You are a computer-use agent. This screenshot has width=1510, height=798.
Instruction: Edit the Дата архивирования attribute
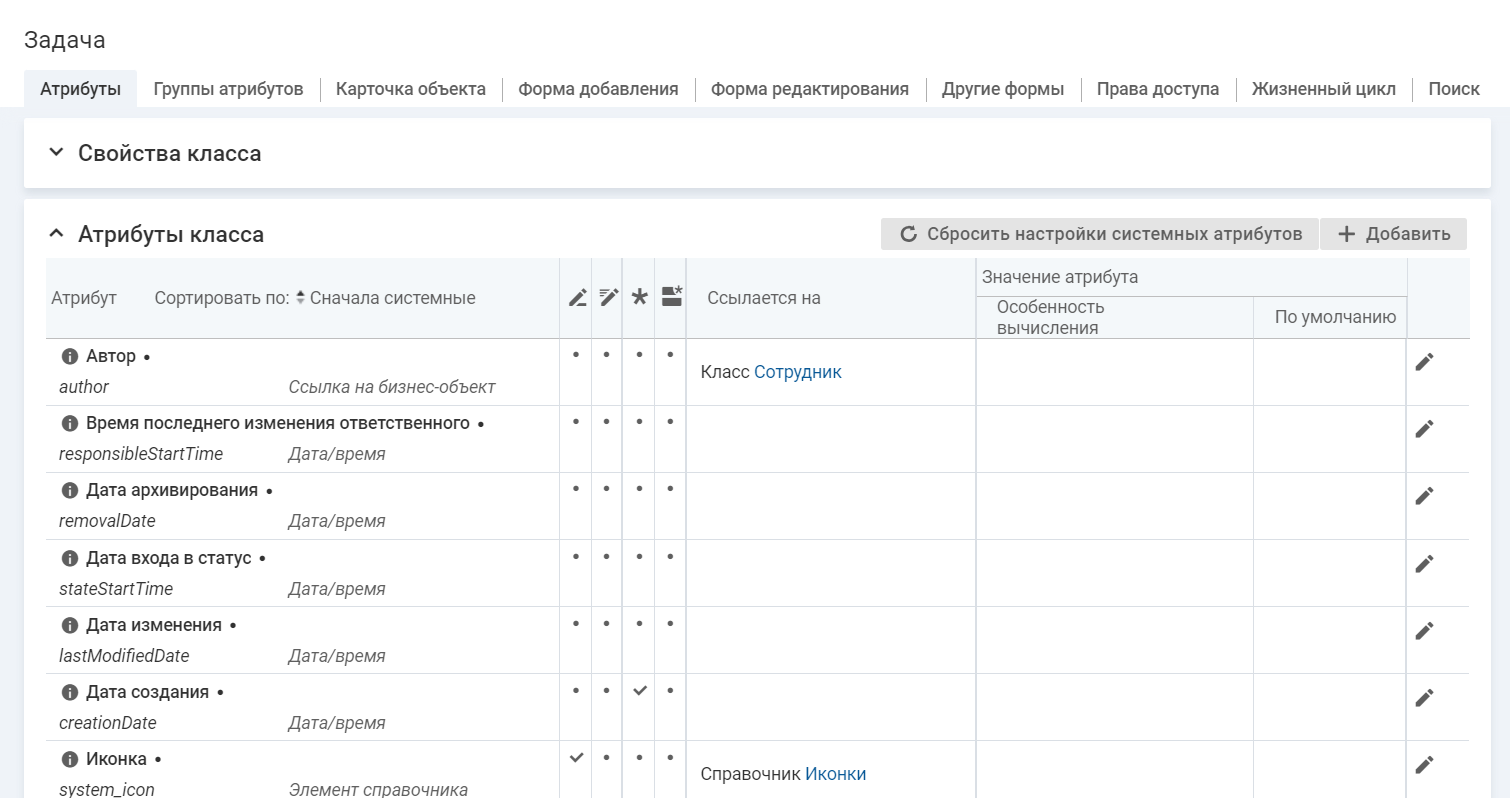pyautogui.click(x=1424, y=496)
